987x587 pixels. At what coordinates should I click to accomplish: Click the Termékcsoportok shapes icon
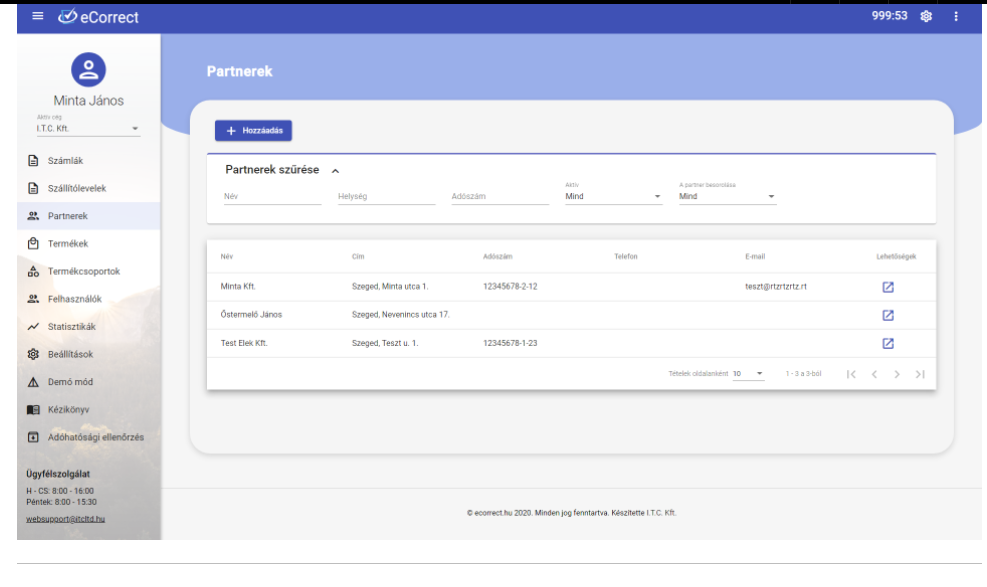(33, 271)
